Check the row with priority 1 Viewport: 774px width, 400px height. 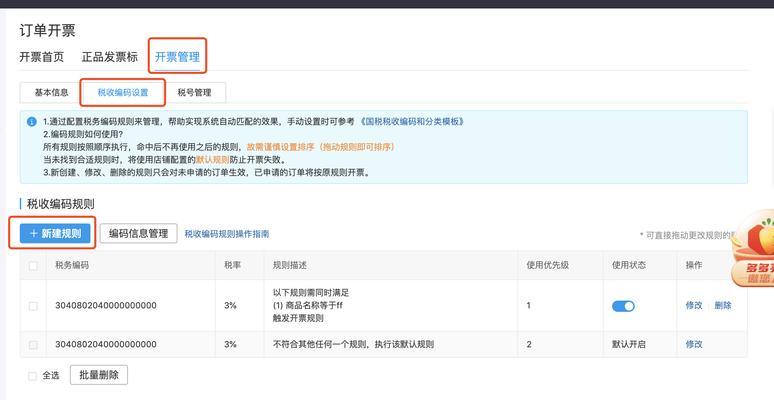[x=33, y=306]
